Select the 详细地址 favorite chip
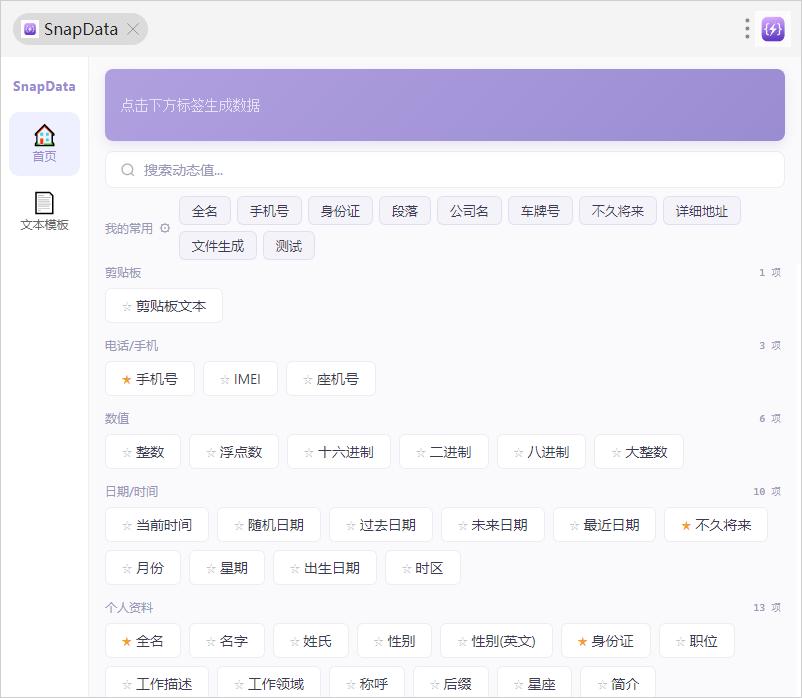Viewport: 802px width, 698px height. pos(702,211)
